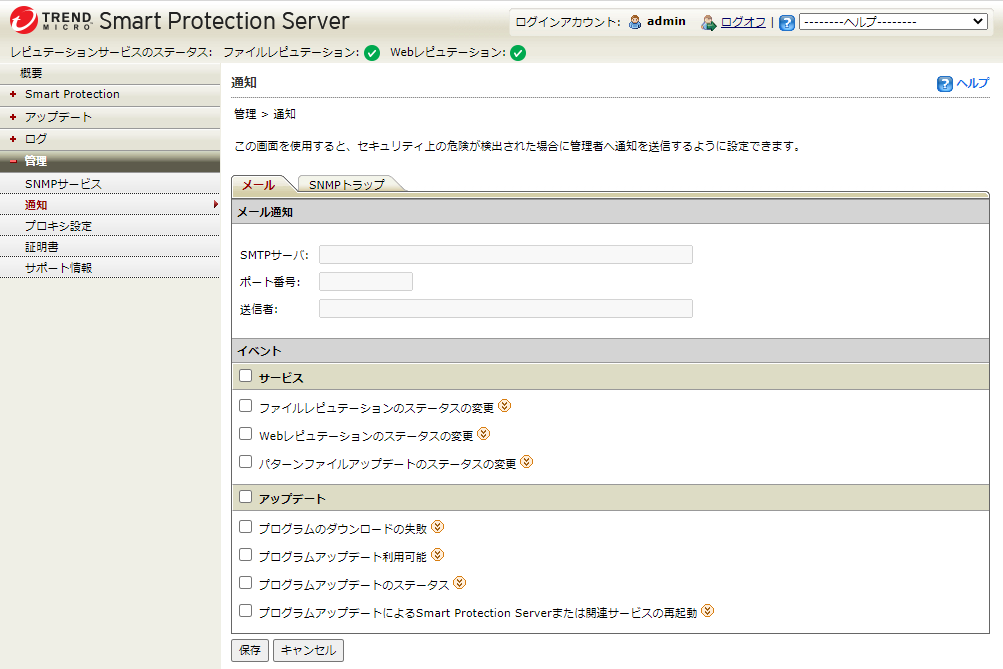Click the ヘルプ help icon at top right of page

[x=945, y=84]
